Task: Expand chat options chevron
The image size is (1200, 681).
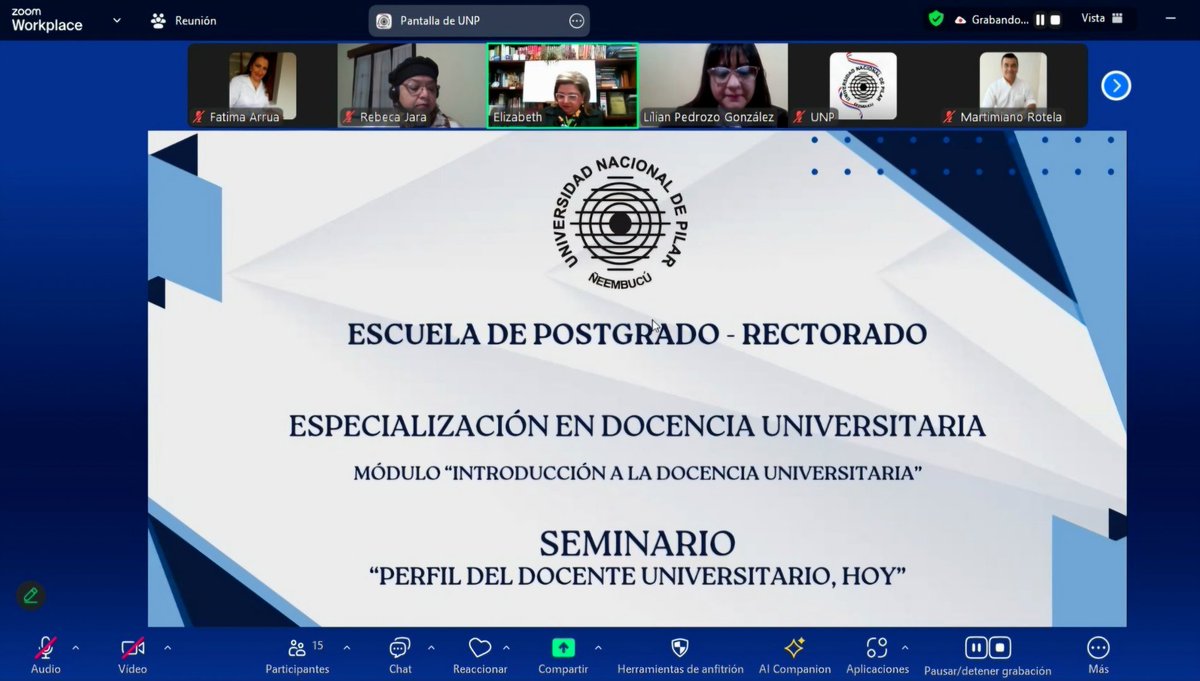Action: 431,648
